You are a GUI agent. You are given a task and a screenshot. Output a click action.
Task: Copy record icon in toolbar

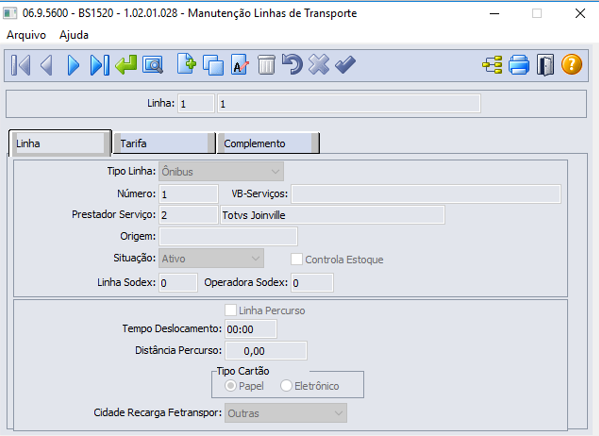pyautogui.click(x=213, y=65)
